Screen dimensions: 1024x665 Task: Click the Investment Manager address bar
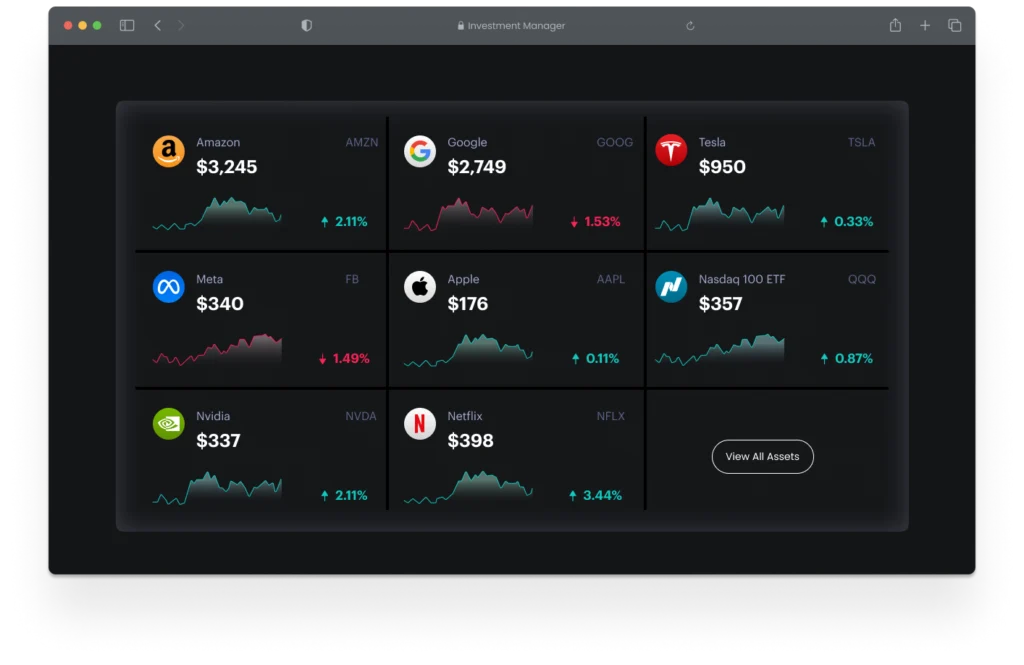511,26
